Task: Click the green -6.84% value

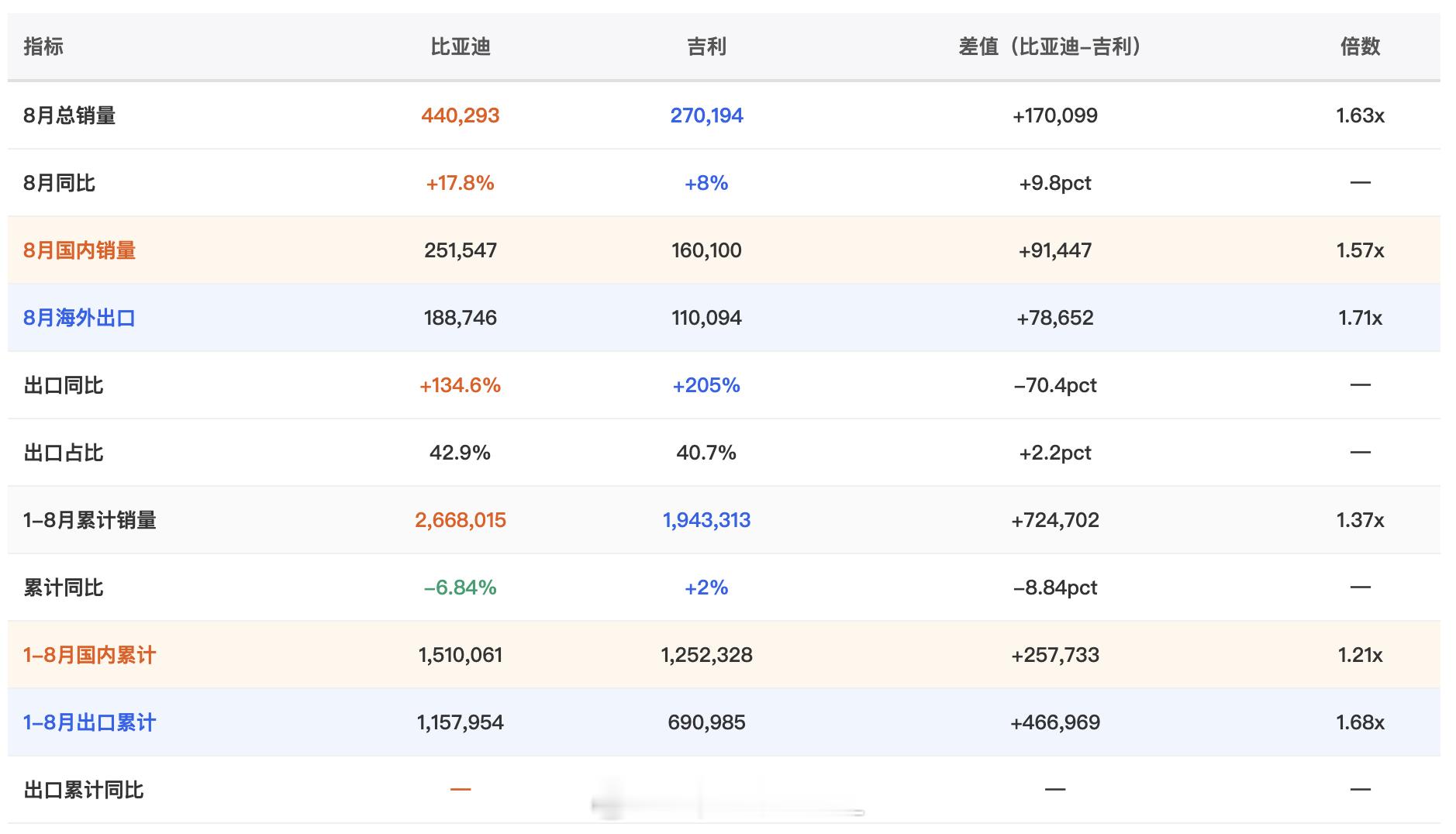Action: coord(461,588)
